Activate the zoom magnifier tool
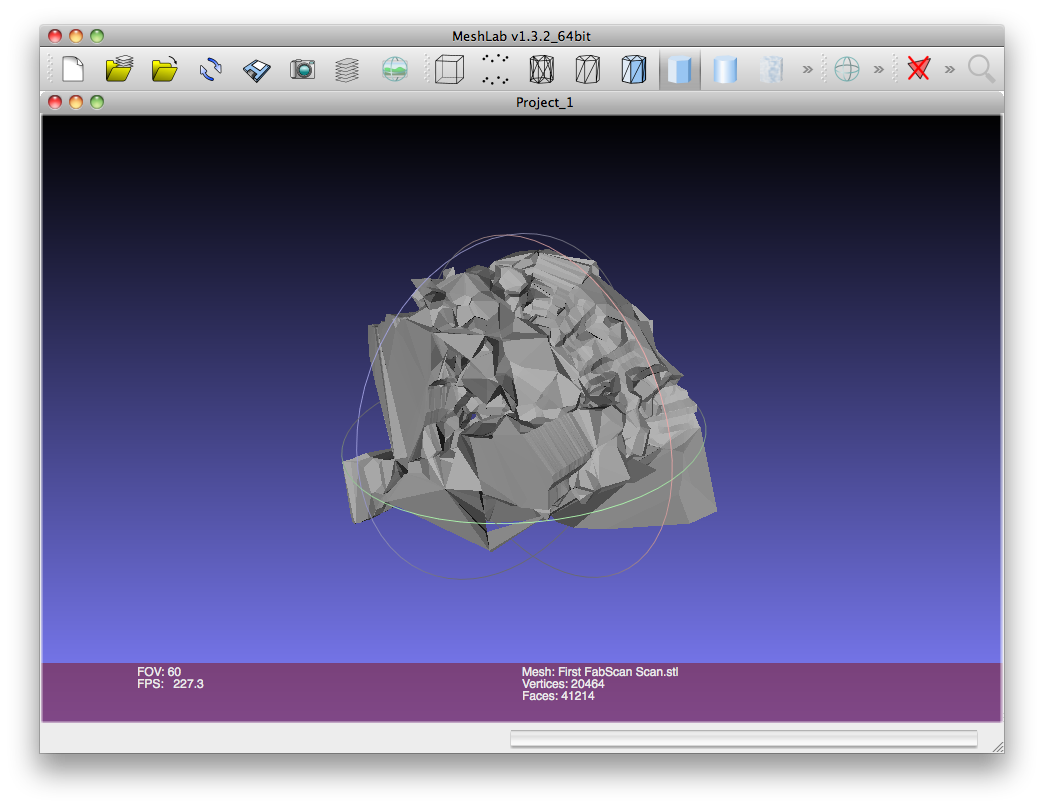 980,69
